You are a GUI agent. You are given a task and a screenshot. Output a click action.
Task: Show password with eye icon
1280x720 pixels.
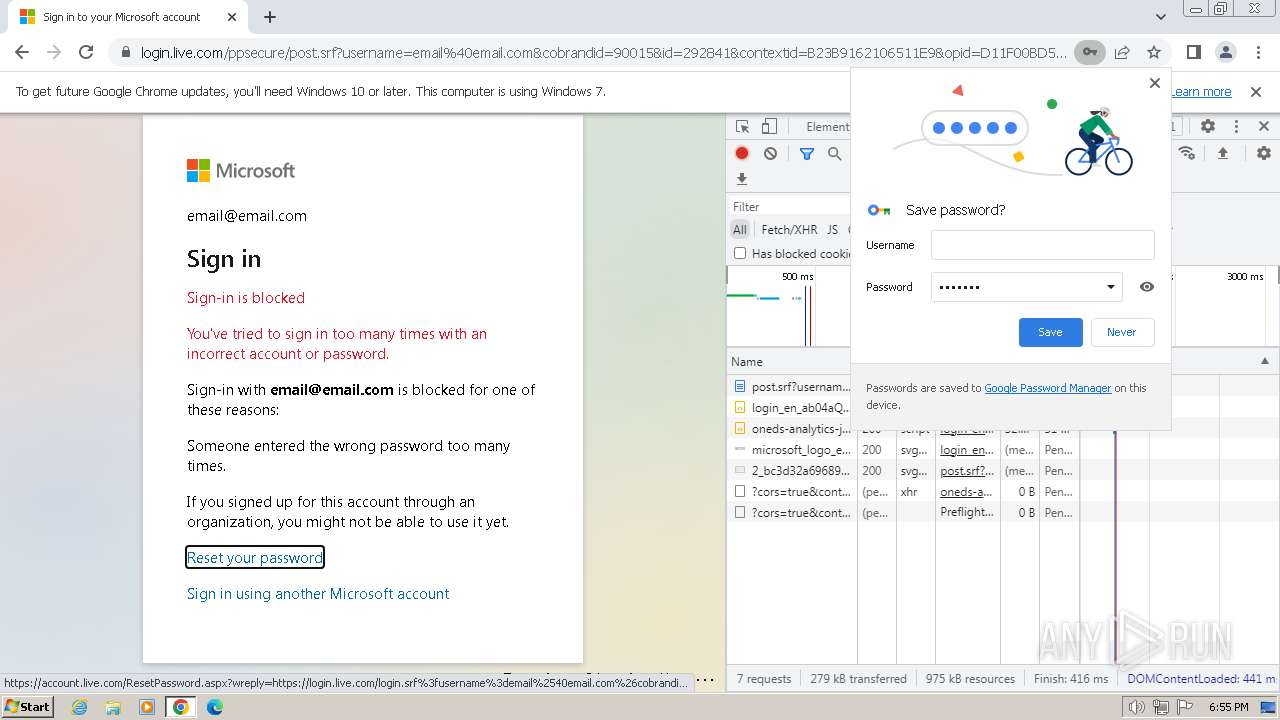click(x=1147, y=287)
